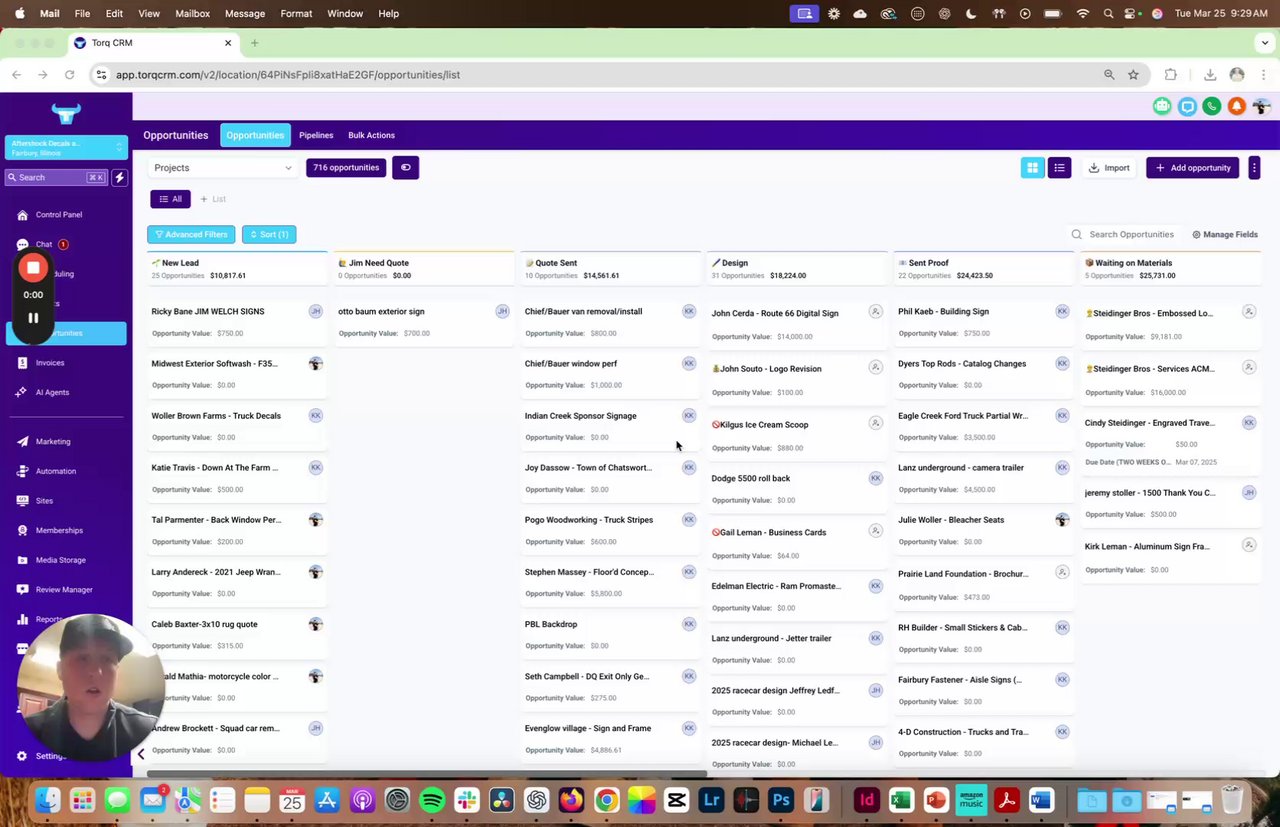
Task: Click the Import button
Action: pos(1109,168)
